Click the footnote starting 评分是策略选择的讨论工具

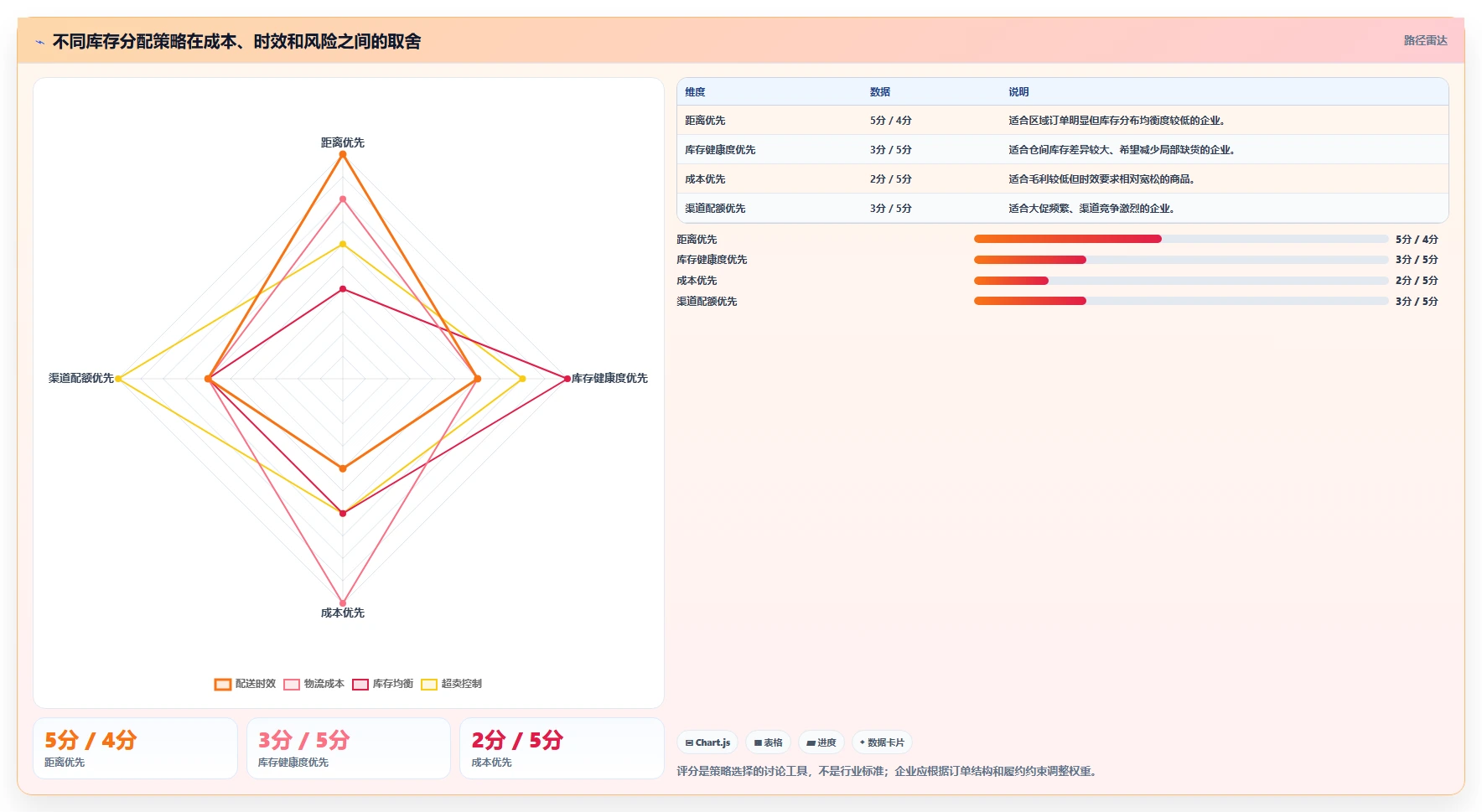pyautogui.click(x=888, y=771)
